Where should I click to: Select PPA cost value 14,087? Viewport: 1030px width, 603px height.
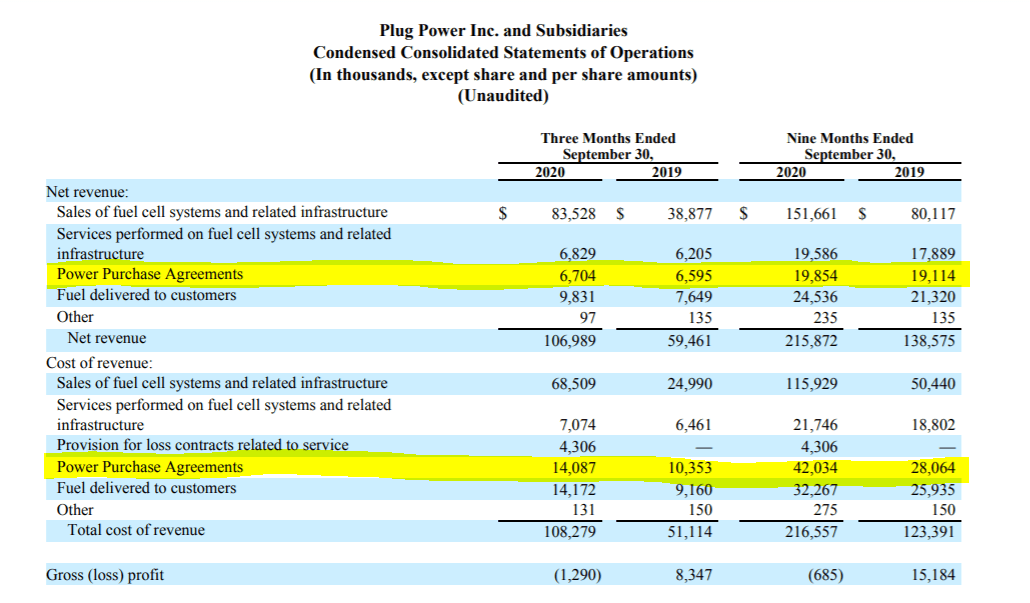pyautogui.click(x=573, y=468)
